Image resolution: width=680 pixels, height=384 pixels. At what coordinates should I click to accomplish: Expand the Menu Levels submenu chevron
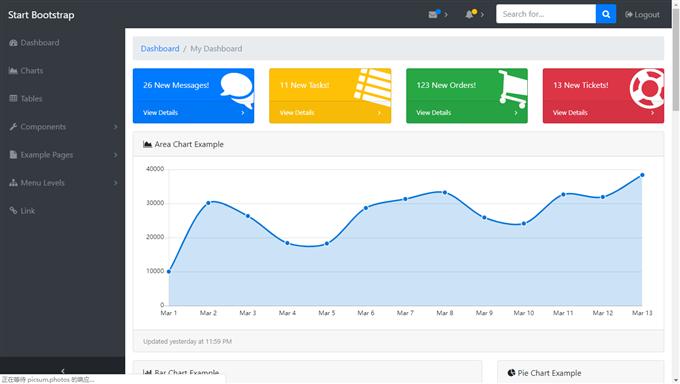click(x=116, y=183)
